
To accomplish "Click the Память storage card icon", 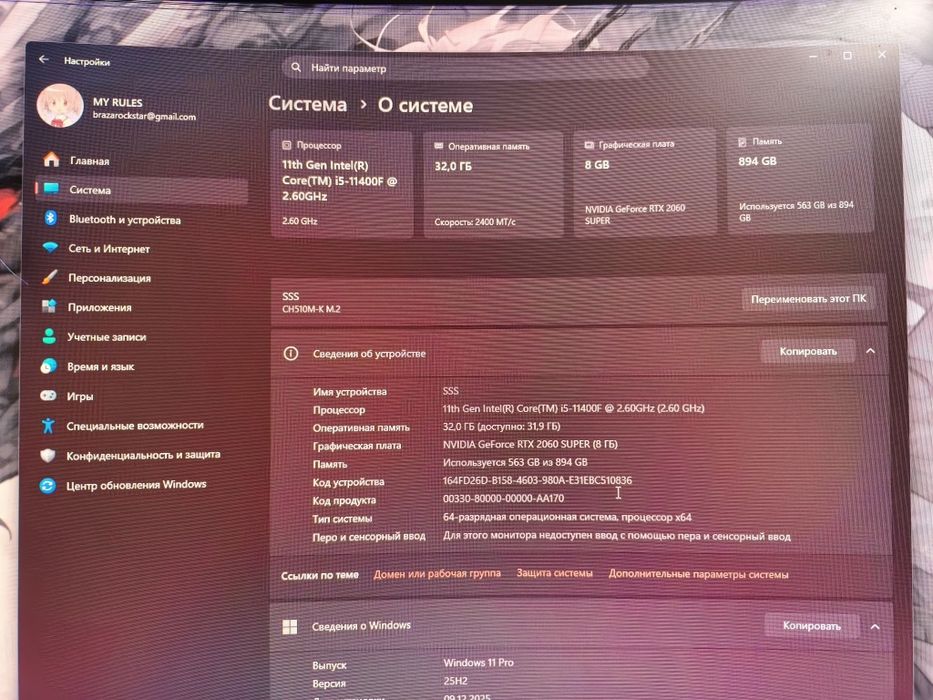I will [742, 142].
